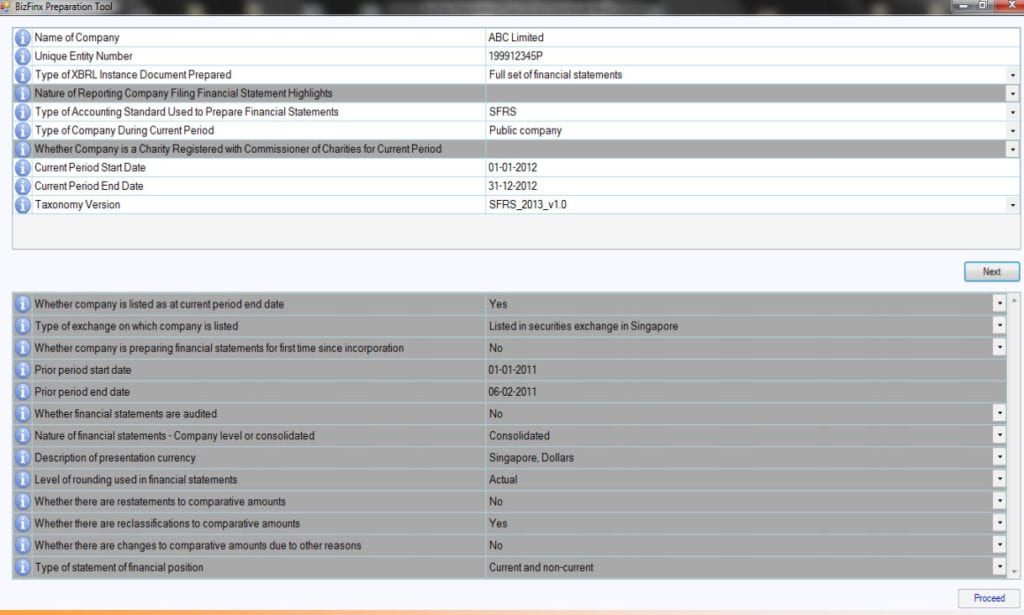1024x615 pixels.
Task: Click the Next button
Action: pyautogui.click(x=991, y=271)
